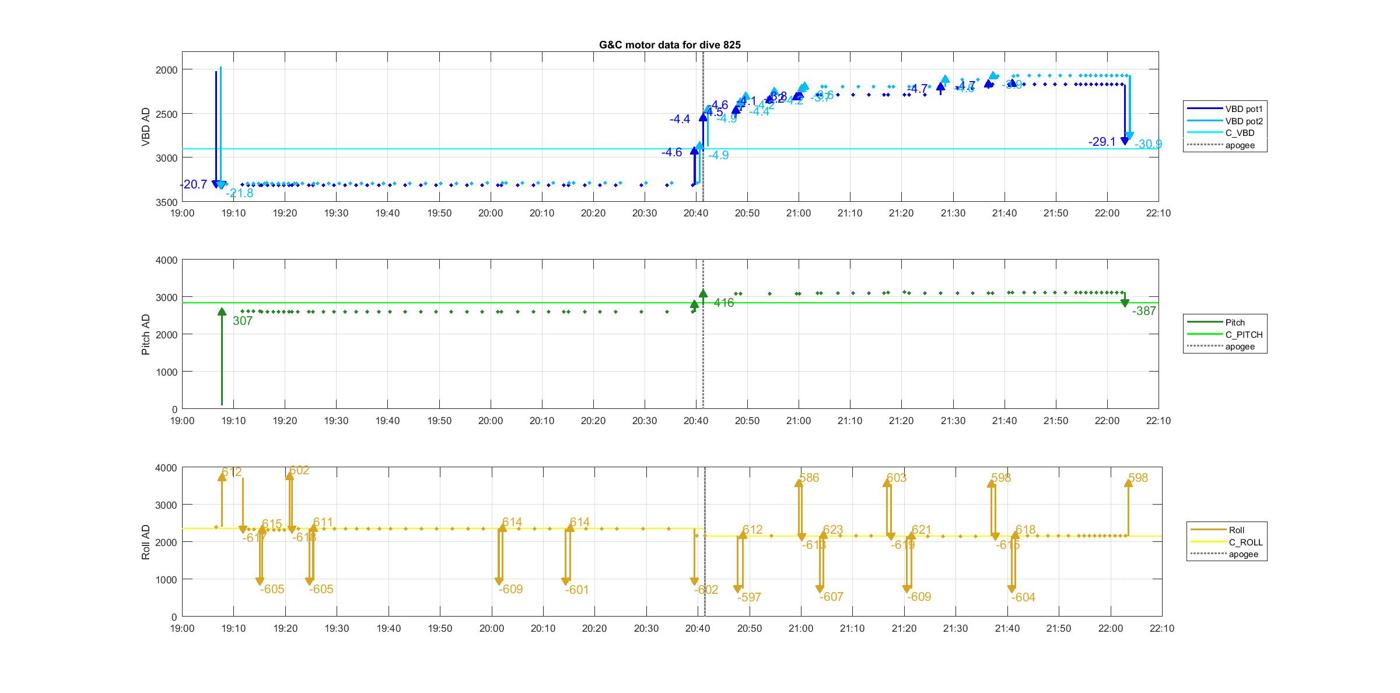Click the '586' roll data label

coord(809,478)
